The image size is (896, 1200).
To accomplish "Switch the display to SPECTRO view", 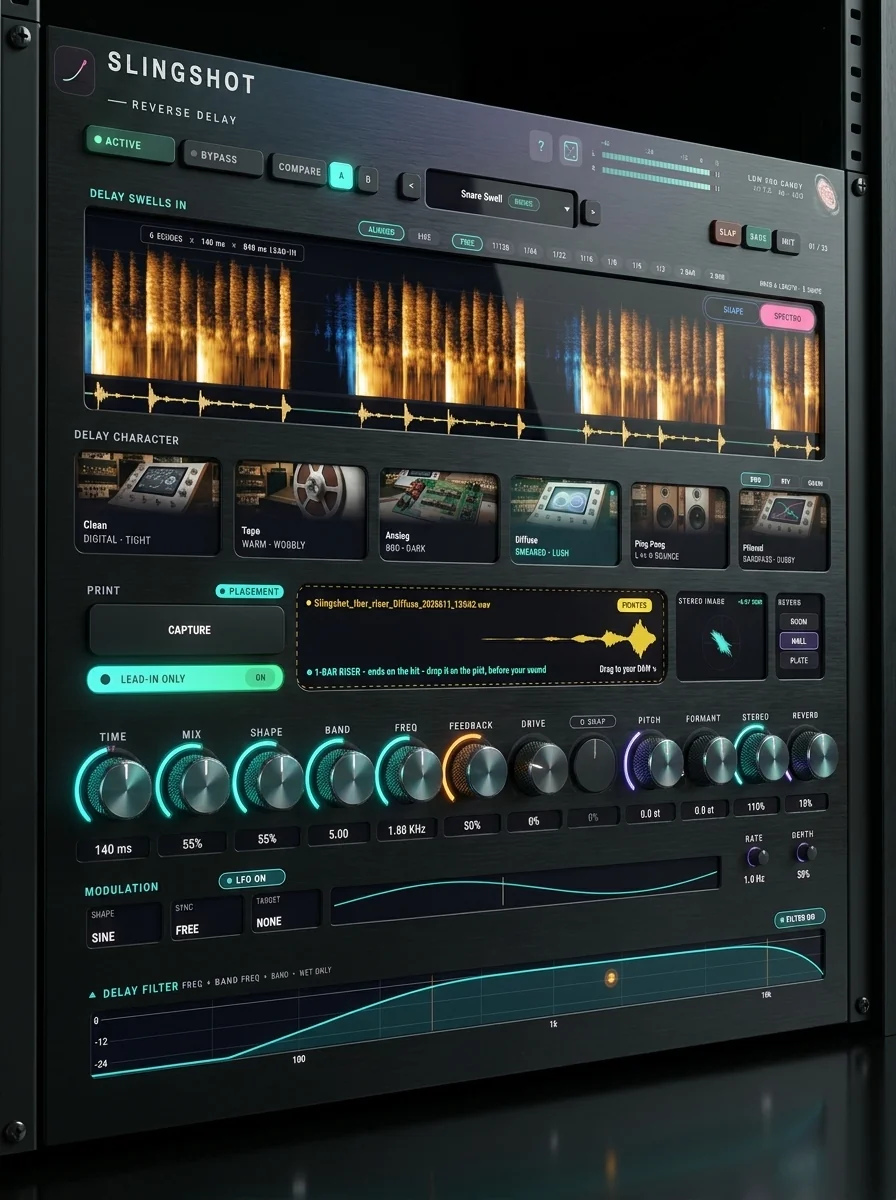I will [x=788, y=317].
